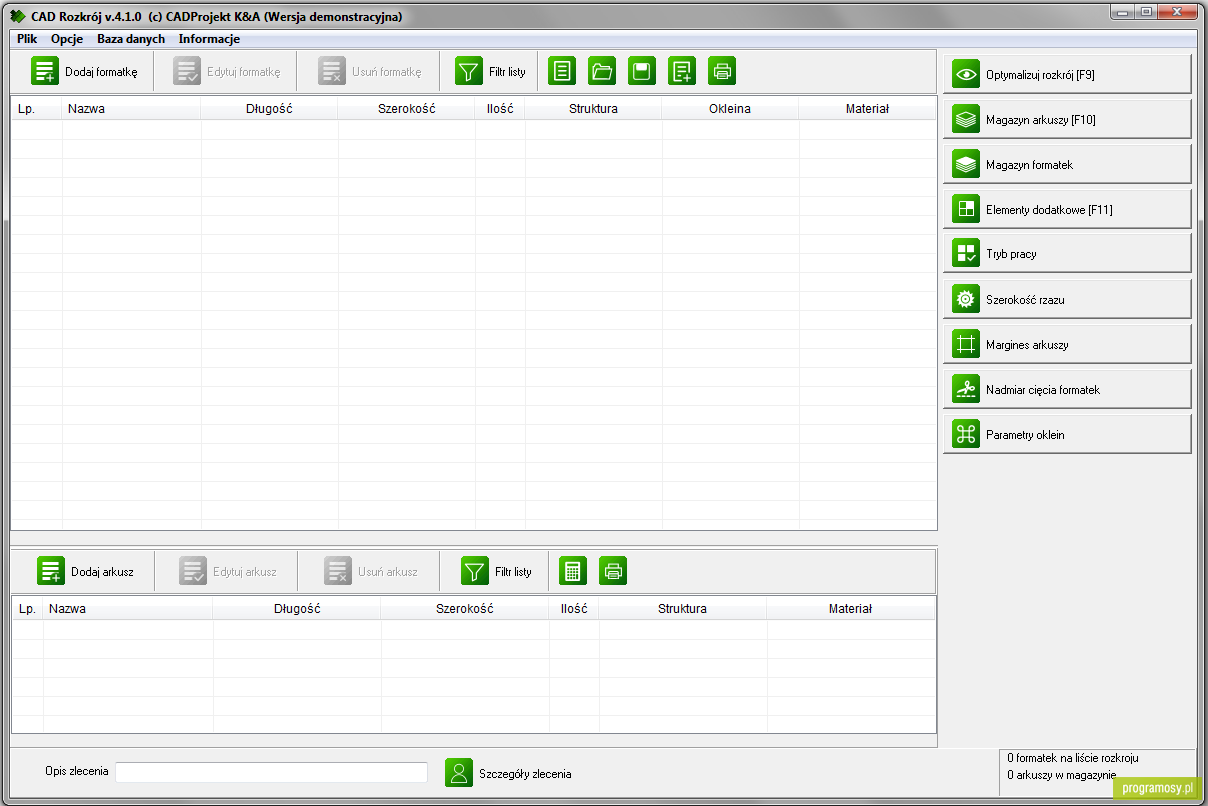Click Lp. column header in formatki table

tap(37, 108)
